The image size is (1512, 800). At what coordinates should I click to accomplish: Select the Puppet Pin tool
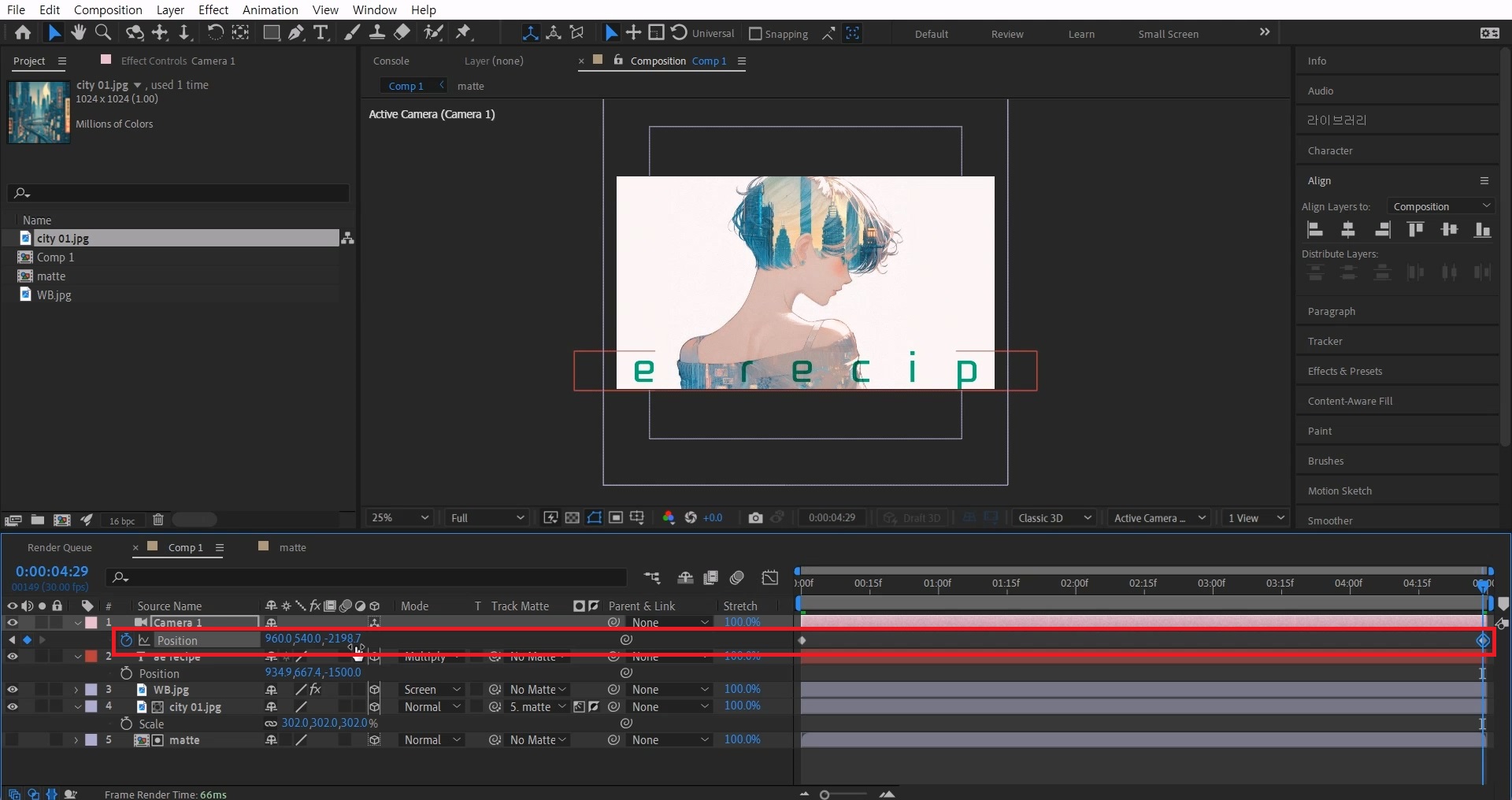(464, 32)
